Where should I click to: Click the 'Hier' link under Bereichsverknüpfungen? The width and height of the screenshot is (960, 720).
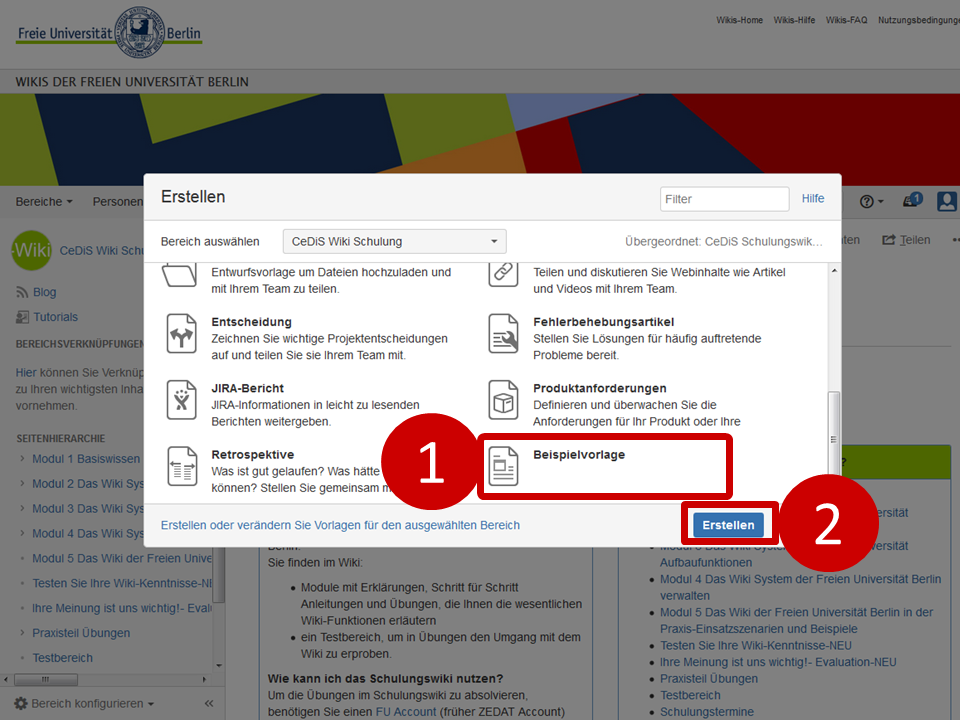click(26, 372)
